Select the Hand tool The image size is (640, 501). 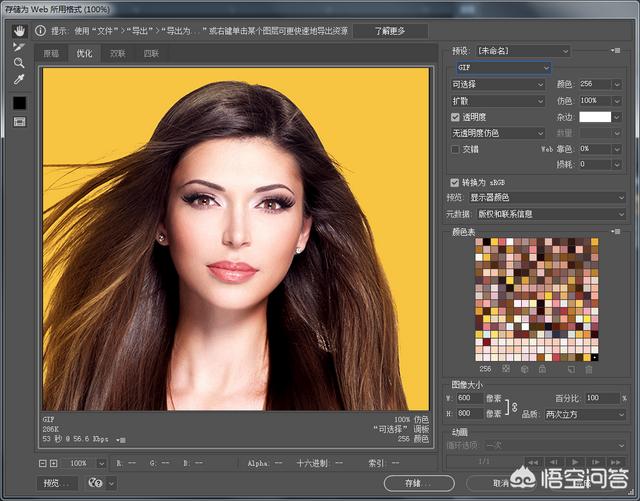tap(19, 31)
